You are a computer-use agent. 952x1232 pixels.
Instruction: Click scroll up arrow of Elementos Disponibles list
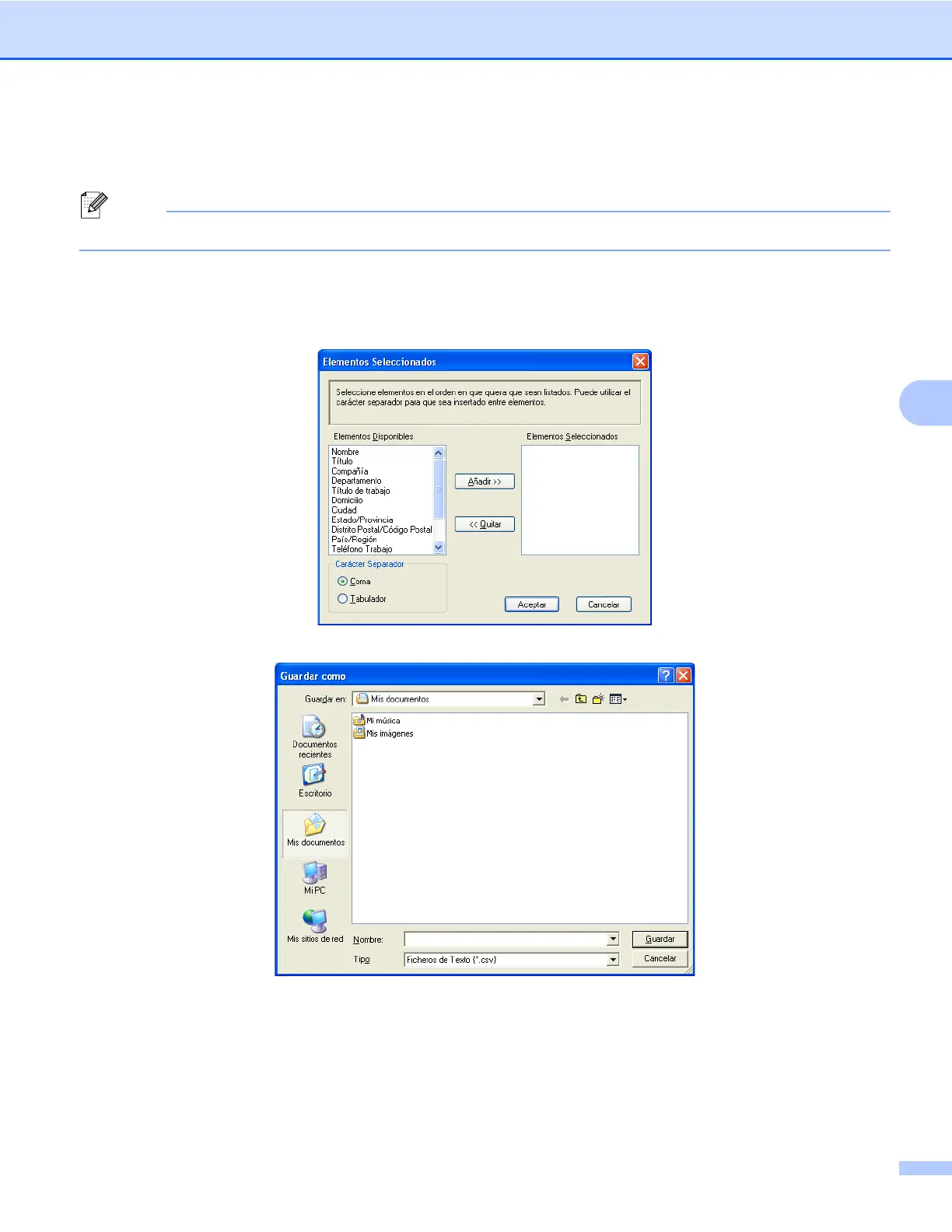439,453
